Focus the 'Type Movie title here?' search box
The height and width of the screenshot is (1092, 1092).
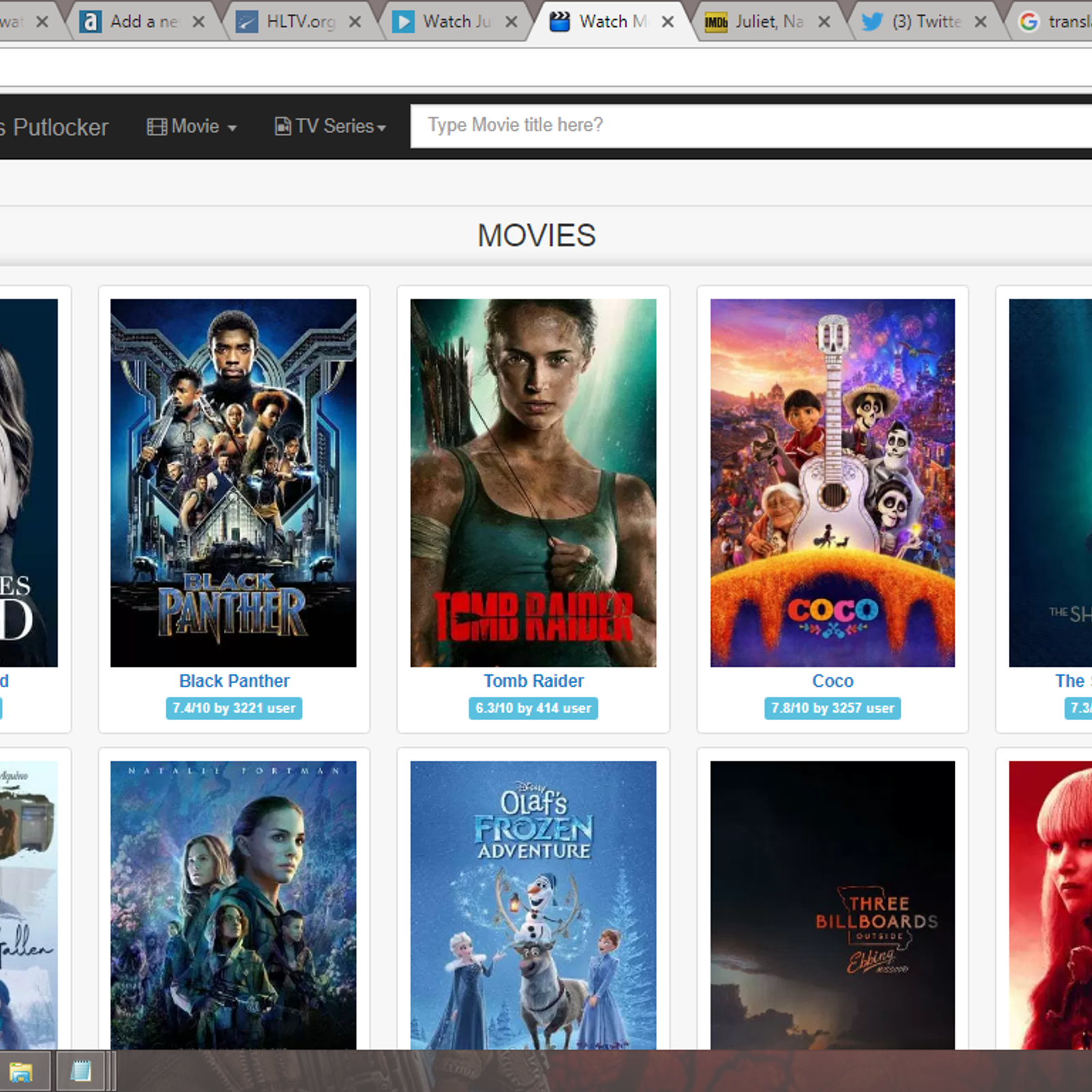point(751,126)
